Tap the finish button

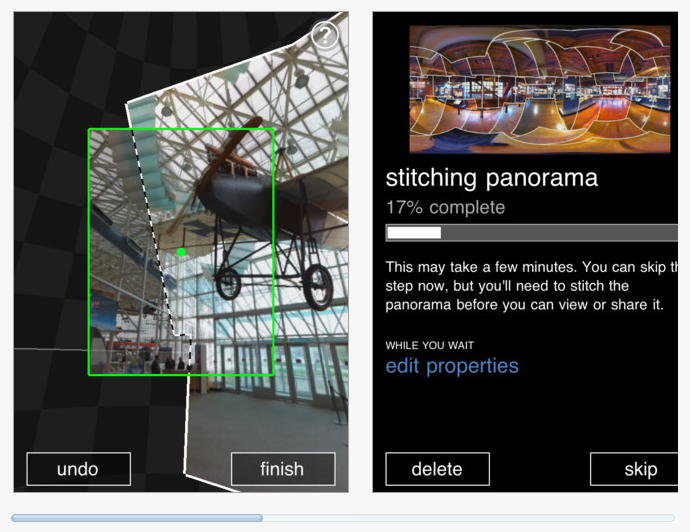pos(283,469)
